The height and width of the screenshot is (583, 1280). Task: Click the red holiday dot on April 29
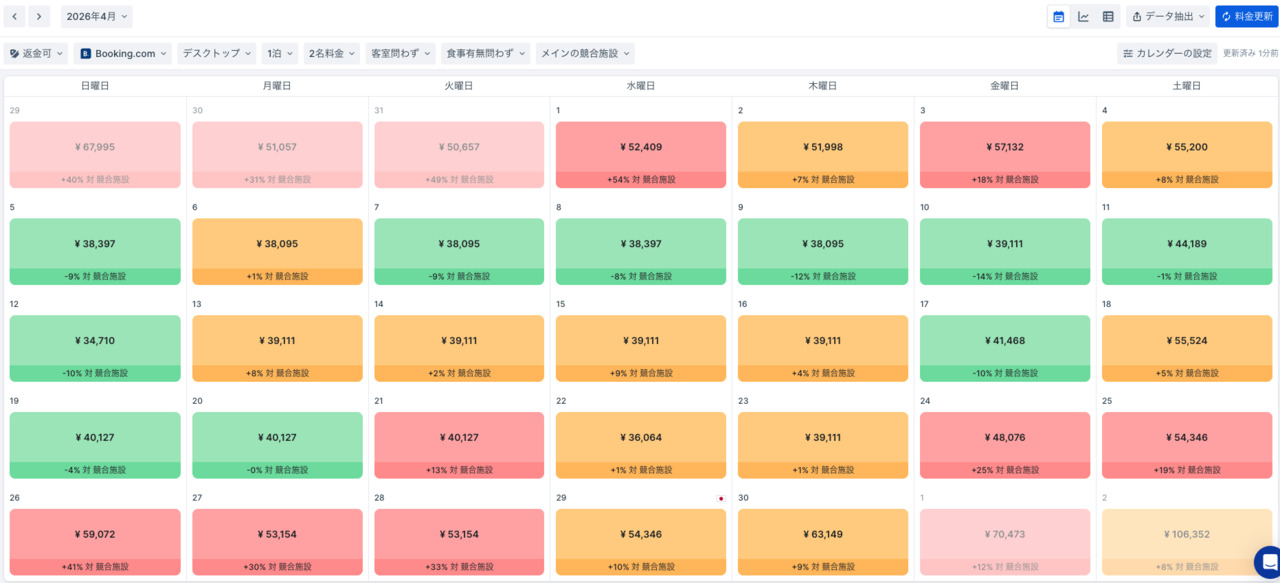720,498
